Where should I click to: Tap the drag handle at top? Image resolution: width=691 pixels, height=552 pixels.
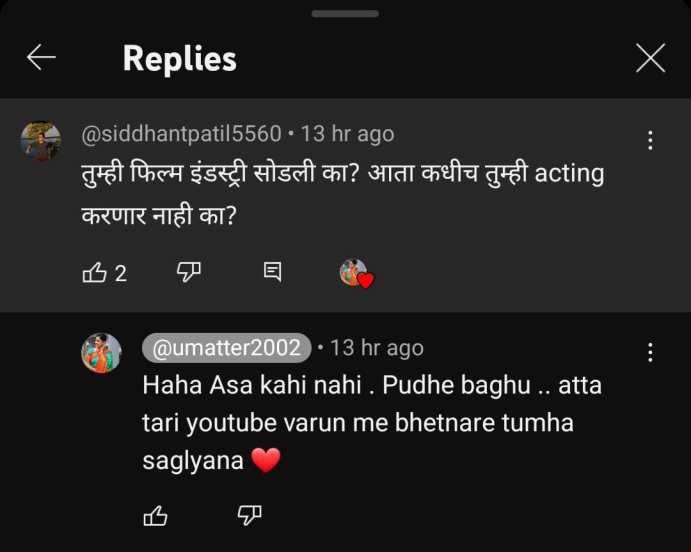point(345,14)
